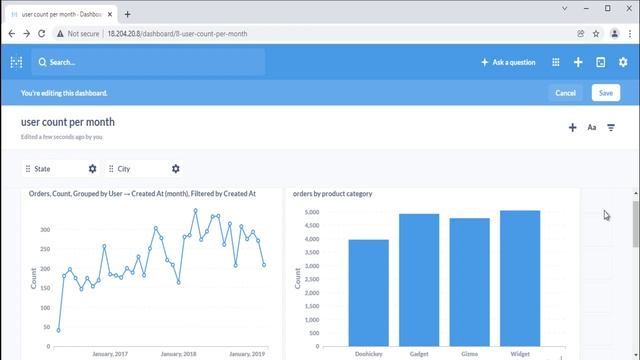Viewport: 640px width, 360px height.
Task: Click the Doohickey bar in the chart
Action: pos(369,293)
